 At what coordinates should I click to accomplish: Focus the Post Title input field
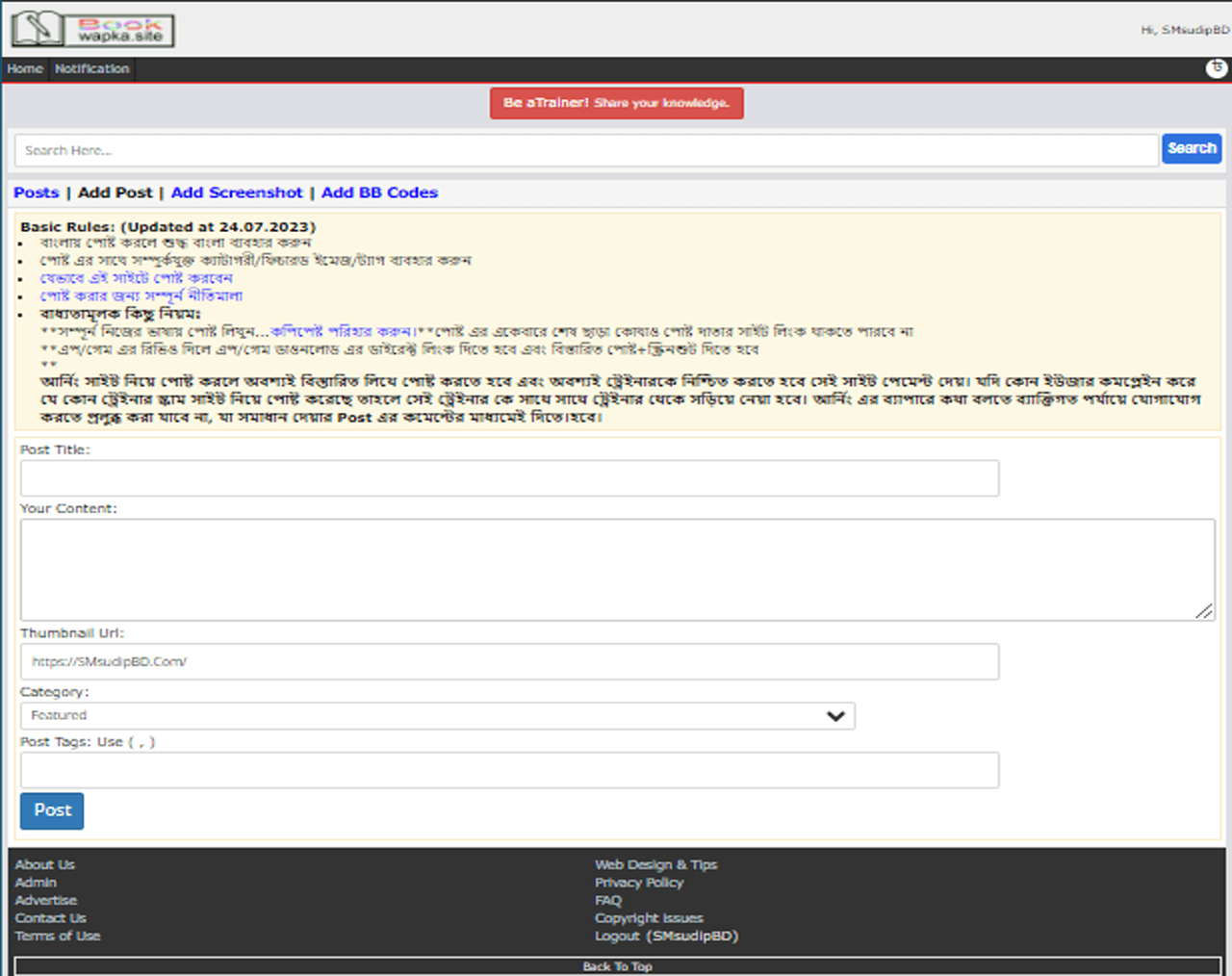click(x=509, y=478)
